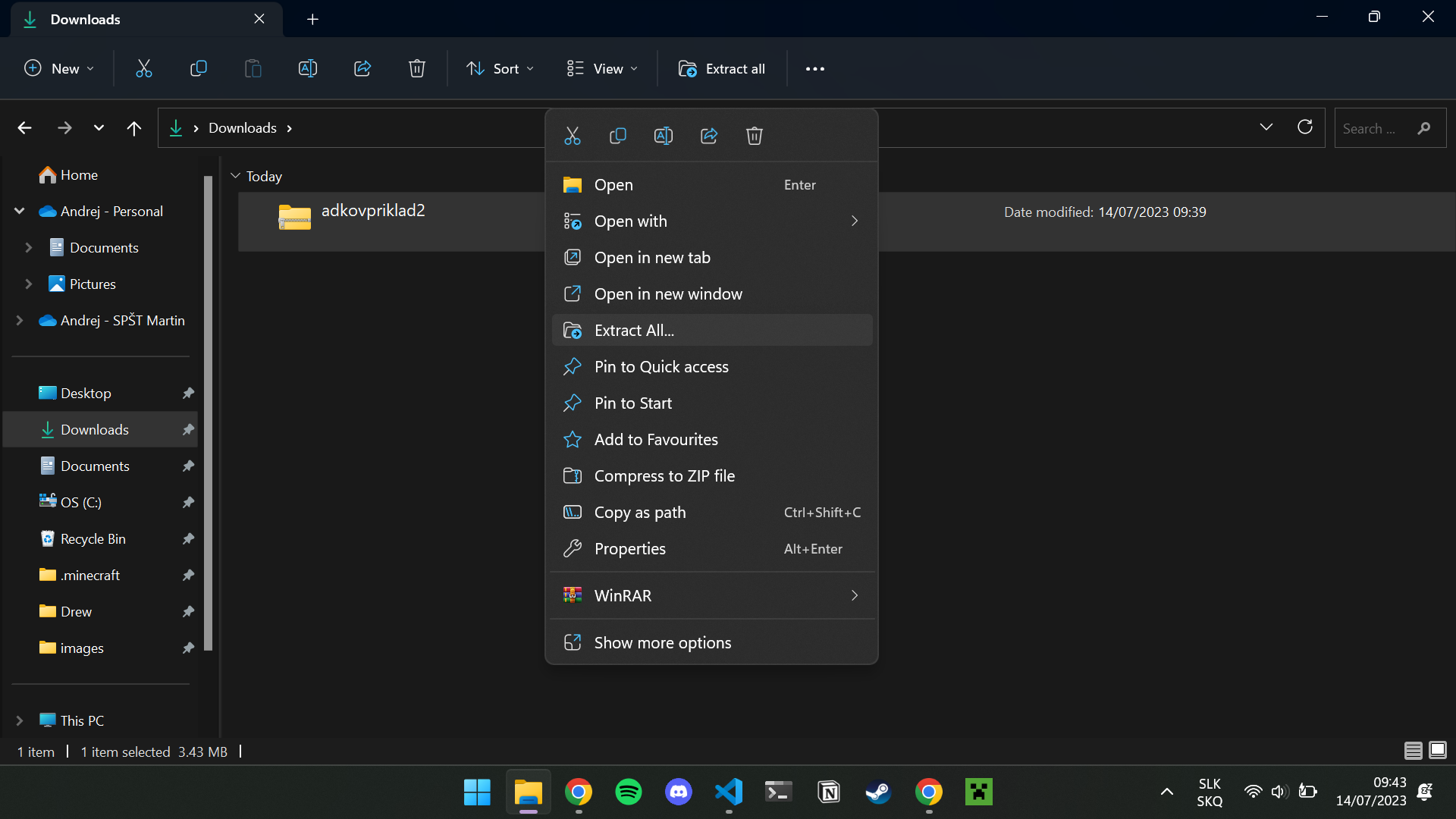Choose Compress to ZIP file
This screenshot has height=819, width=1456.
[x=712, y=476]
